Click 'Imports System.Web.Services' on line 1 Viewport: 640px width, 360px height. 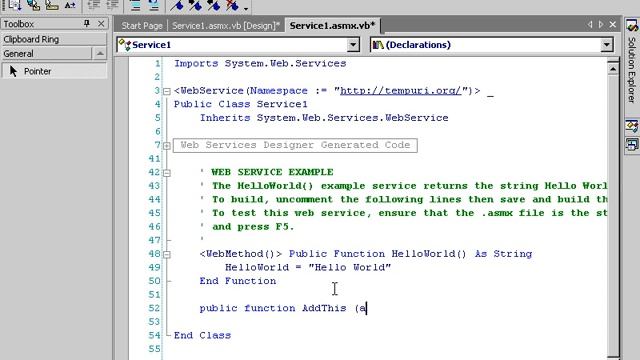(x=260, y=64)
